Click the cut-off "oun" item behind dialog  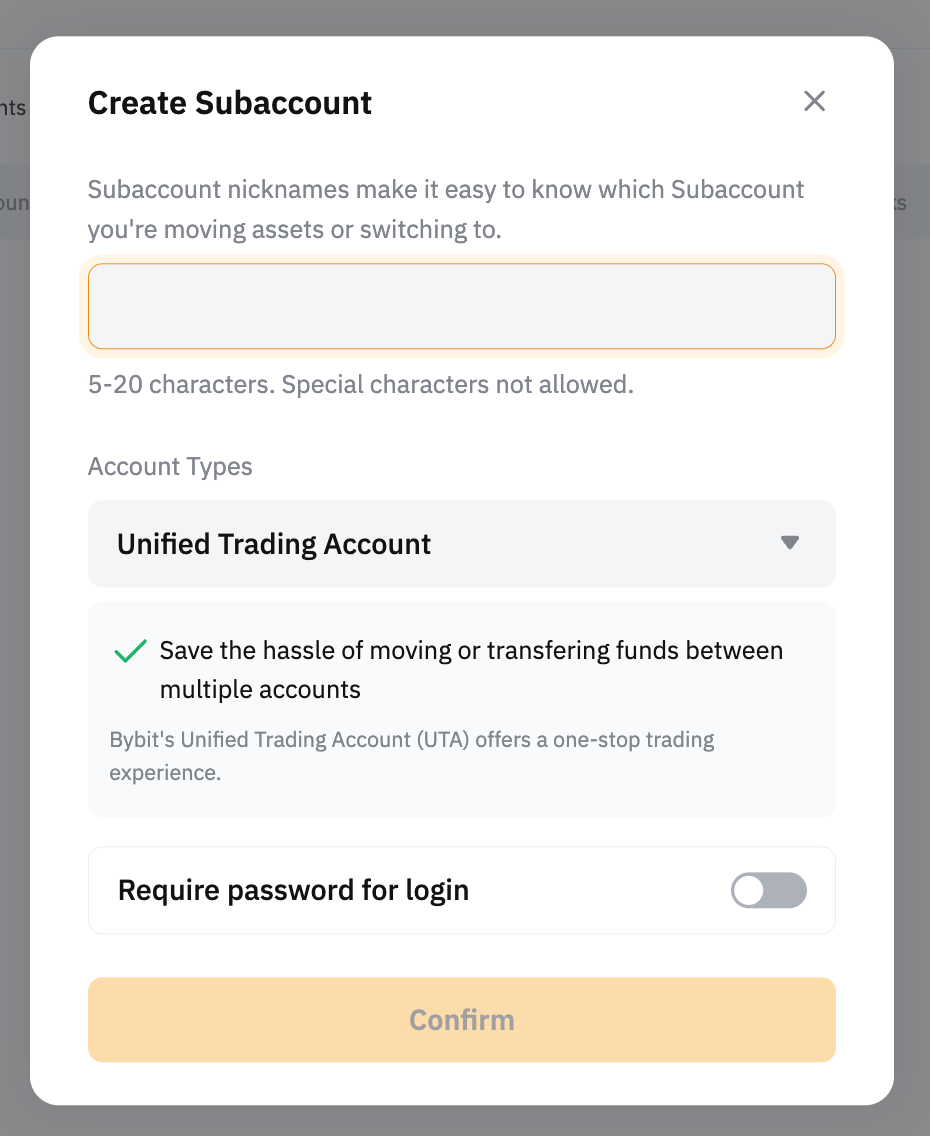coord(14,203)
